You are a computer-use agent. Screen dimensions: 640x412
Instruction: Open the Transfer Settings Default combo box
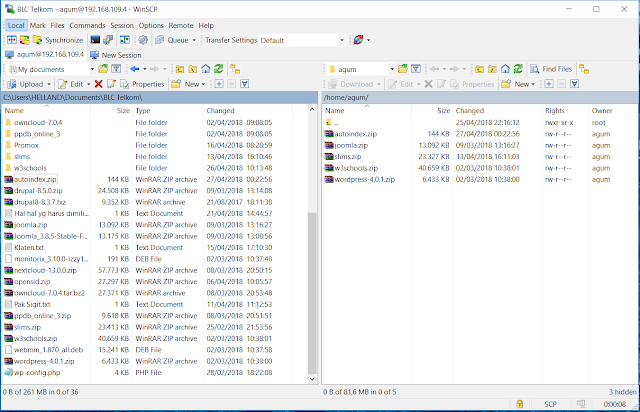coord(302,40)
